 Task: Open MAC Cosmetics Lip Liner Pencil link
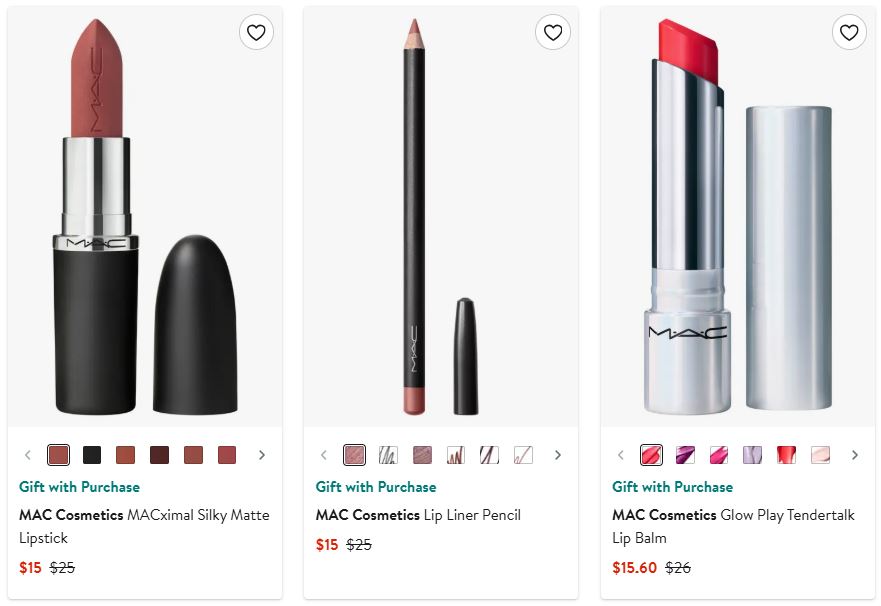(432, 515)
